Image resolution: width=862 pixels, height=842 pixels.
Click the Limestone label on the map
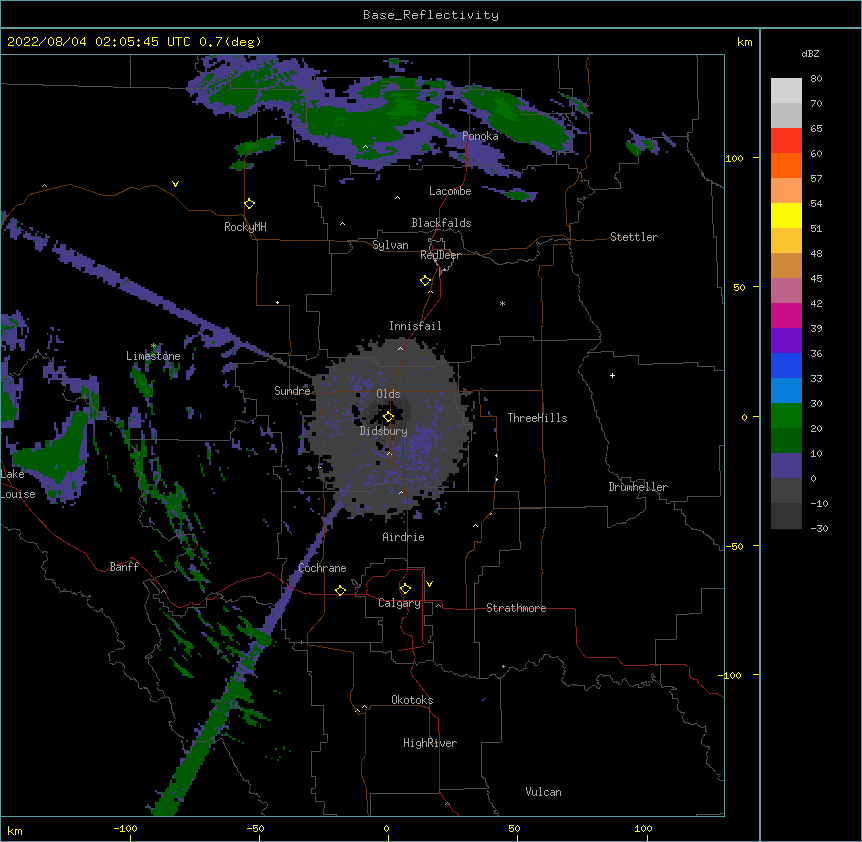(x=153, y=356)
